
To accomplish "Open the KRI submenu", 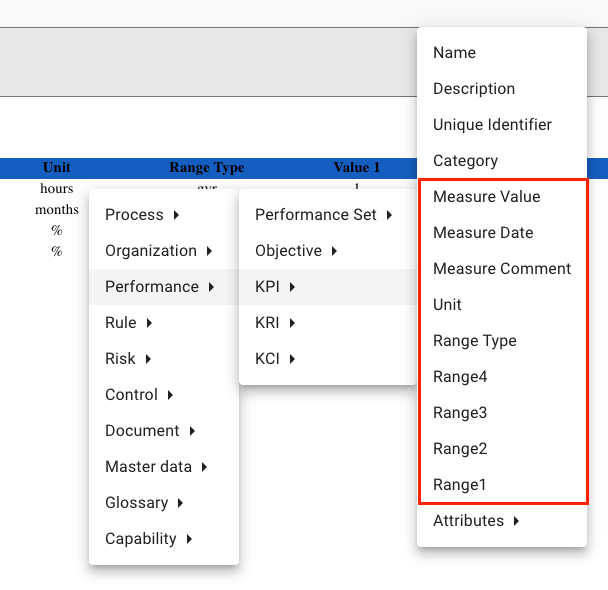I will tap(328, 323).
